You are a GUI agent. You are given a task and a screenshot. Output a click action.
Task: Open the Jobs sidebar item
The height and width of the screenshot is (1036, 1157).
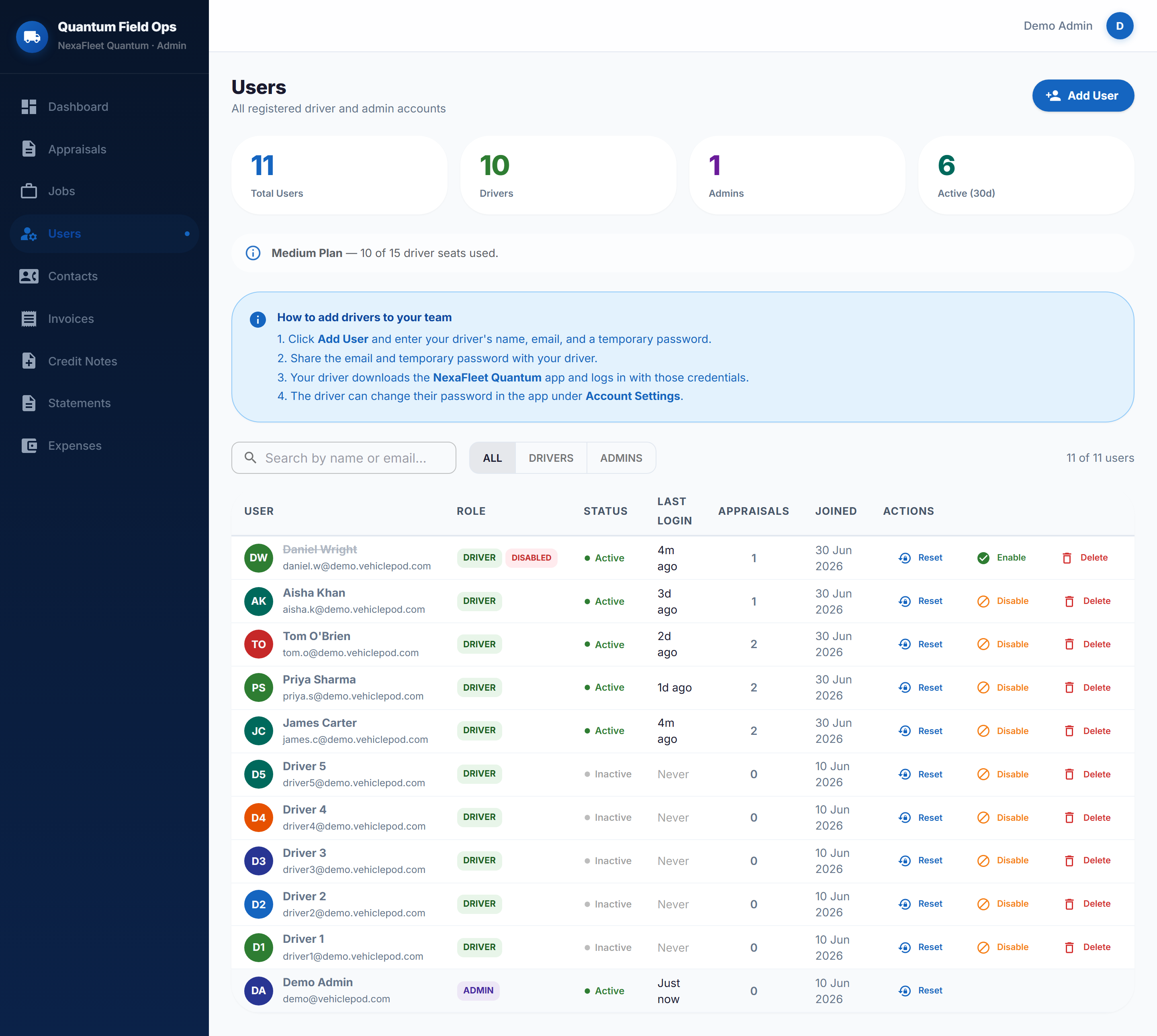104,191
